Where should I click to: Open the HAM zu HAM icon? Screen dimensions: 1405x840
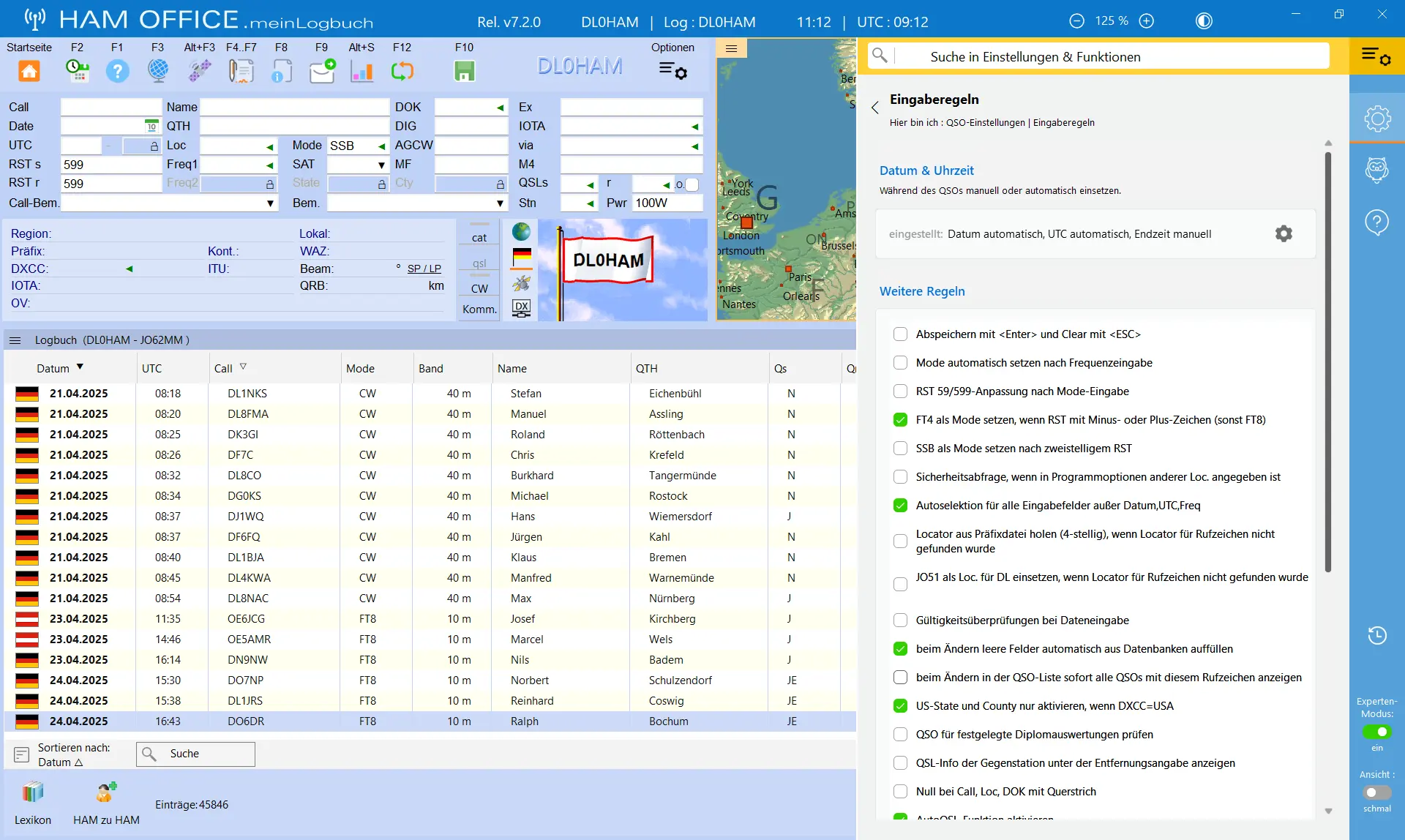click(106, 792)
